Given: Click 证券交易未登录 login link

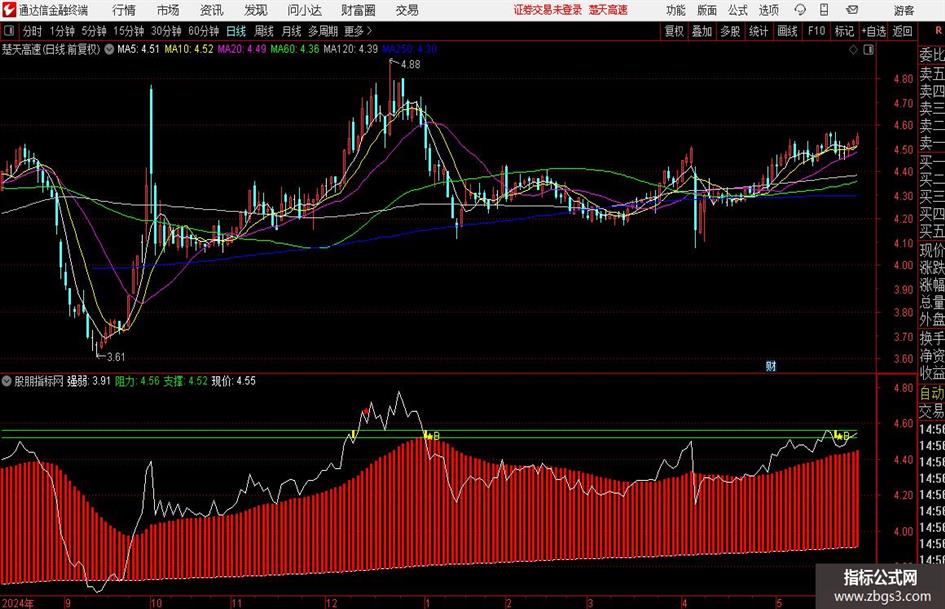Looking at the screenshot, I should pos(548,10).
